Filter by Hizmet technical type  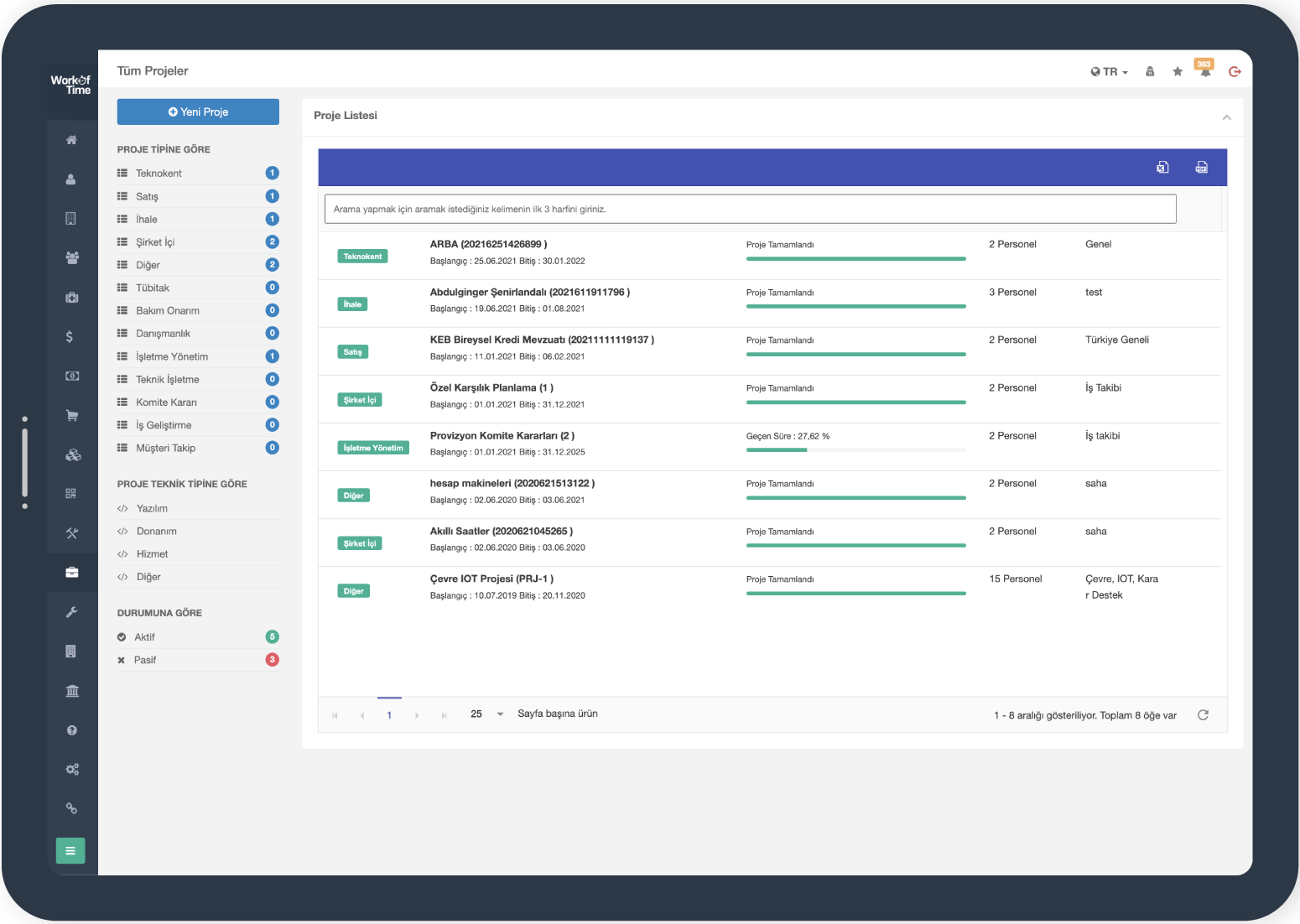click(x=198, y=553)
